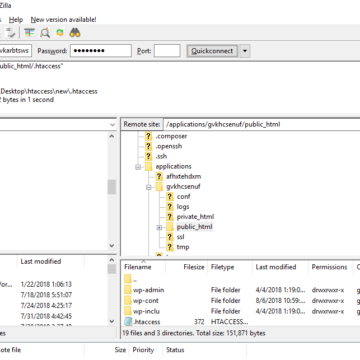The width and height of the screenshot is (360, 360).
Task: Open the New version available! menu
Action: (64, 20)
